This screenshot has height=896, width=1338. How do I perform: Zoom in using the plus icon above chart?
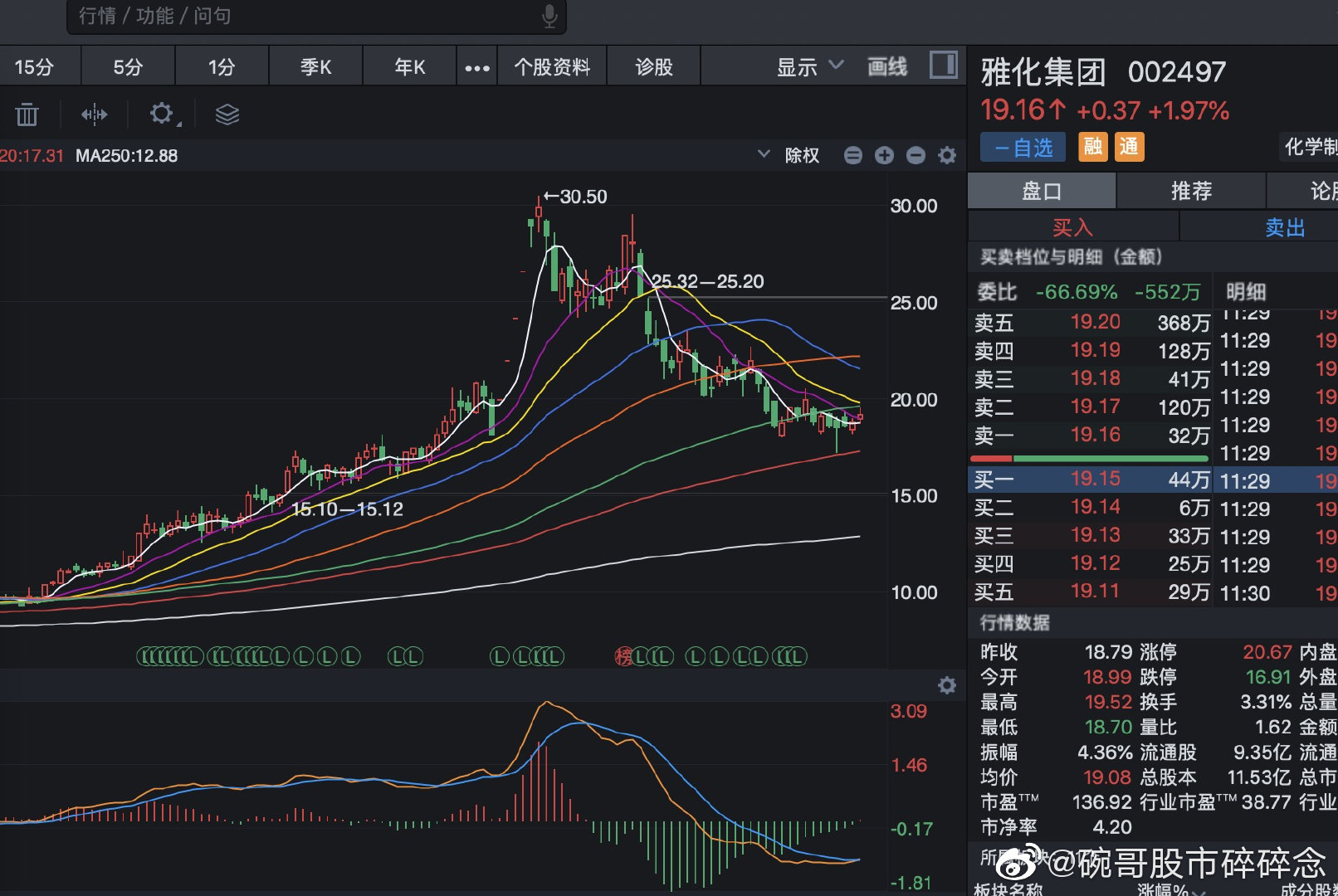pyautogui.click(x=884, y=155)
